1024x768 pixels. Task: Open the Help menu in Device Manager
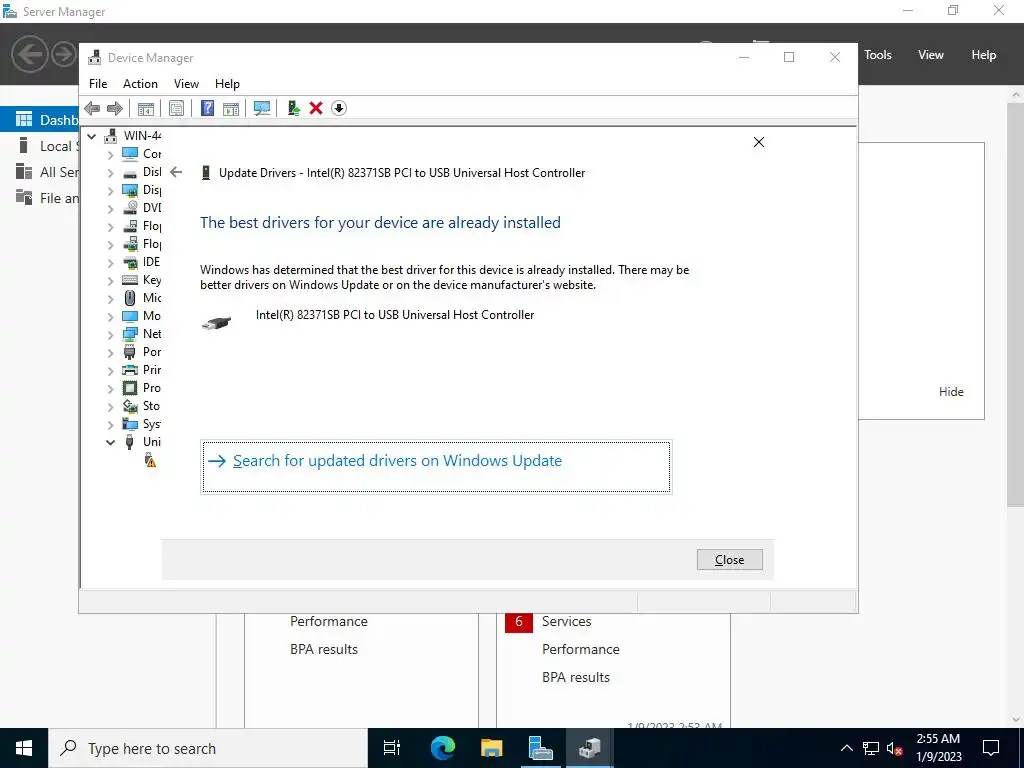(227, 84)
